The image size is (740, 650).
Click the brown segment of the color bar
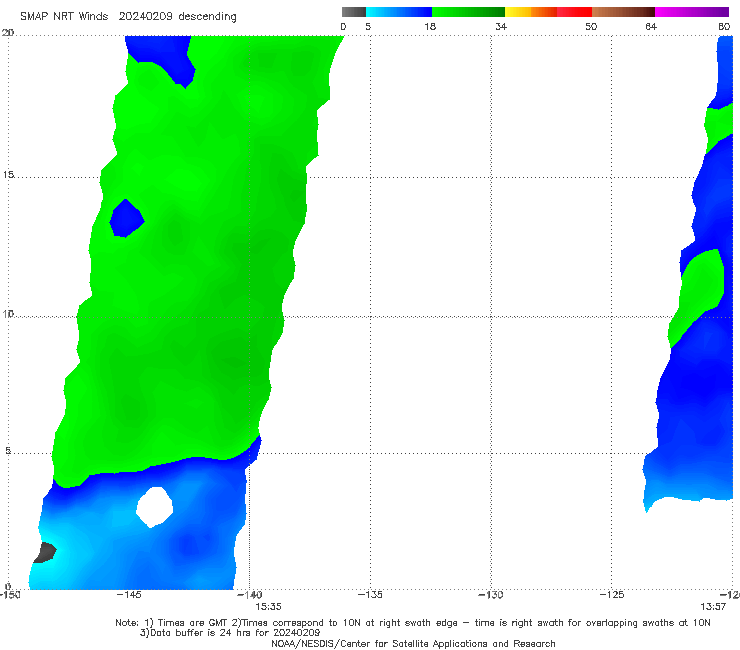623,12
